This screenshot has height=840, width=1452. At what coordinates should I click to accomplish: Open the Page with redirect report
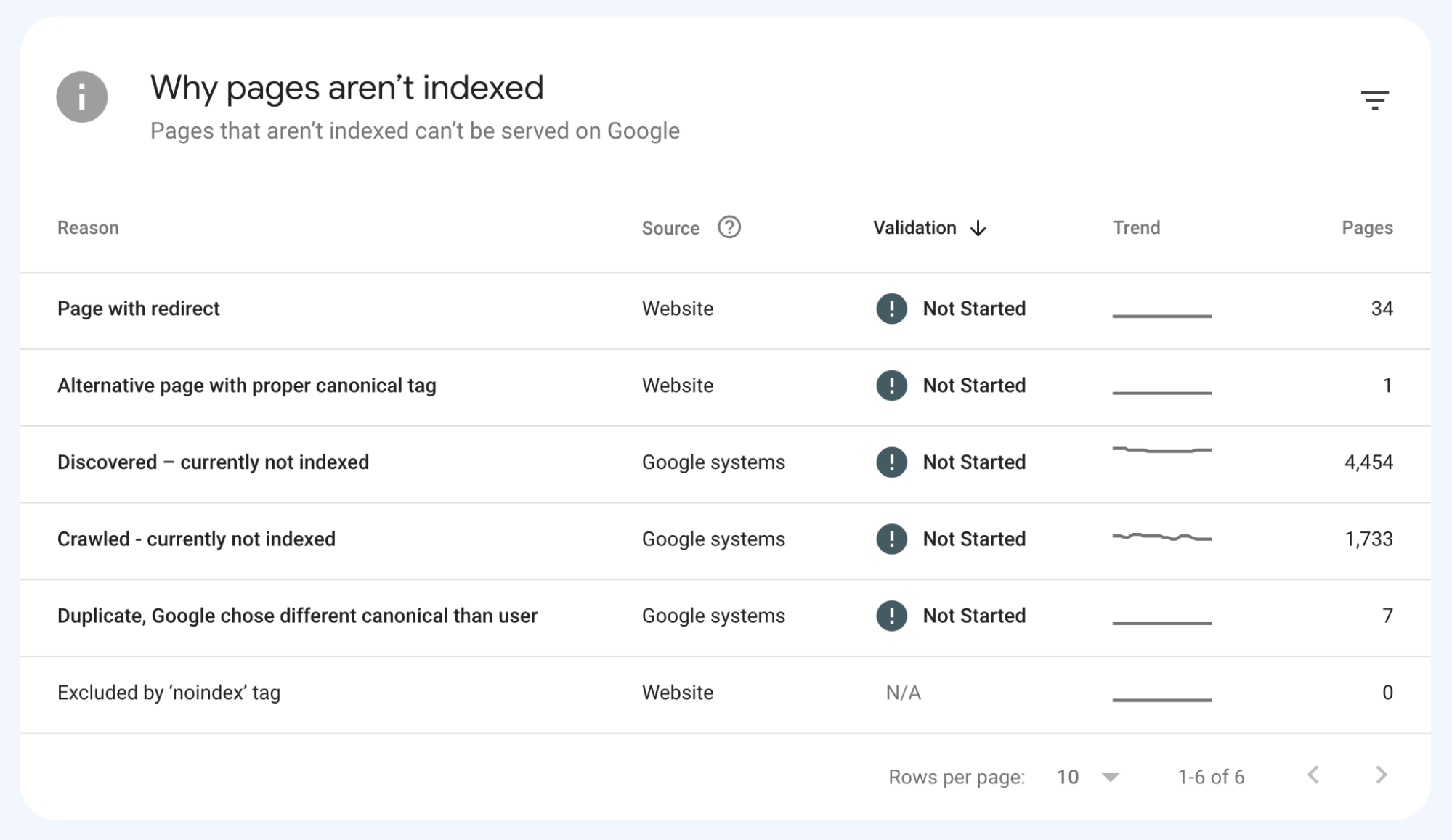click(138, 309)
